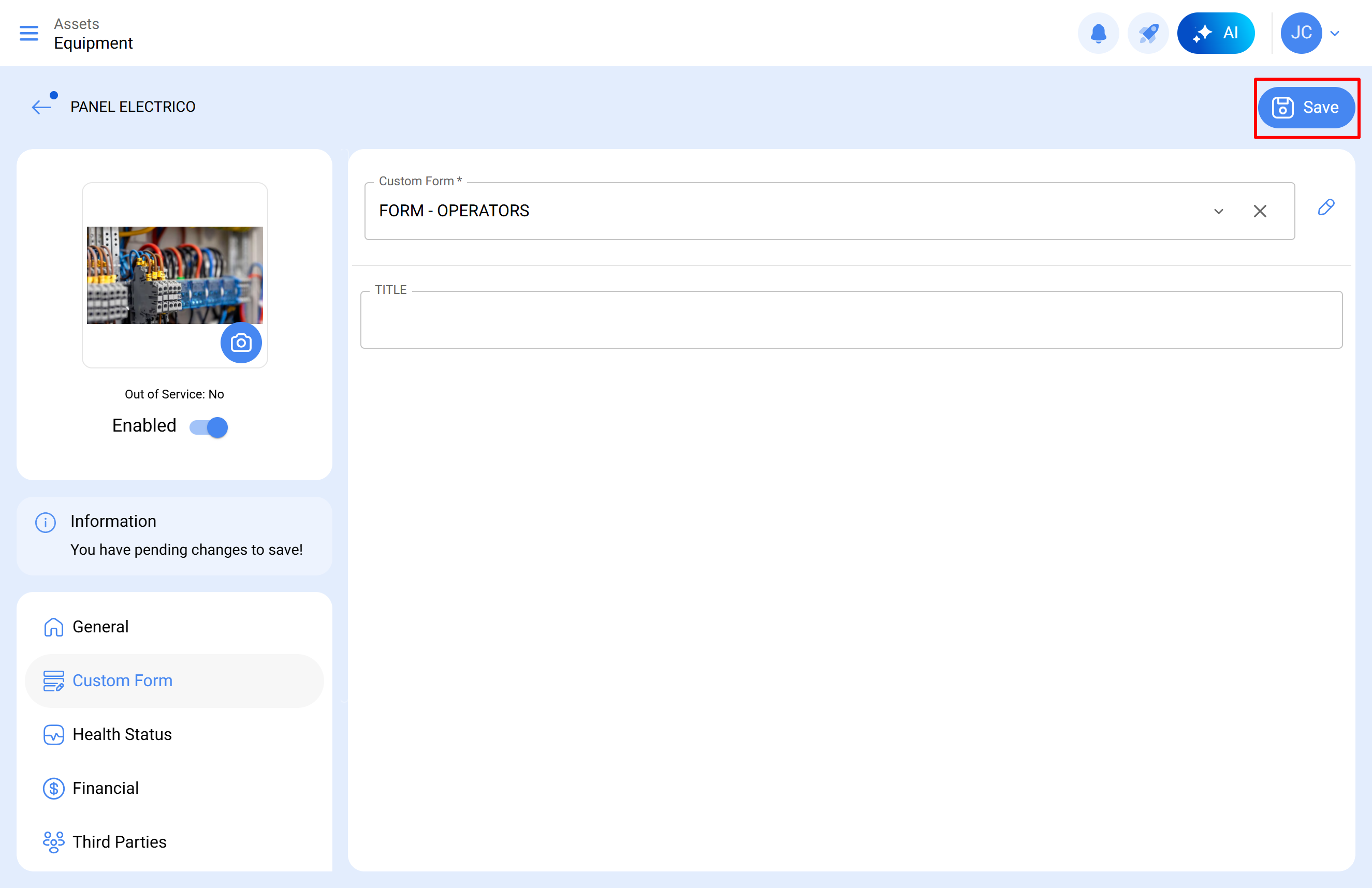The height and width of the screenshot is (888, 1372).
Task: Open the user account chevron menu
Action: 1335,34
